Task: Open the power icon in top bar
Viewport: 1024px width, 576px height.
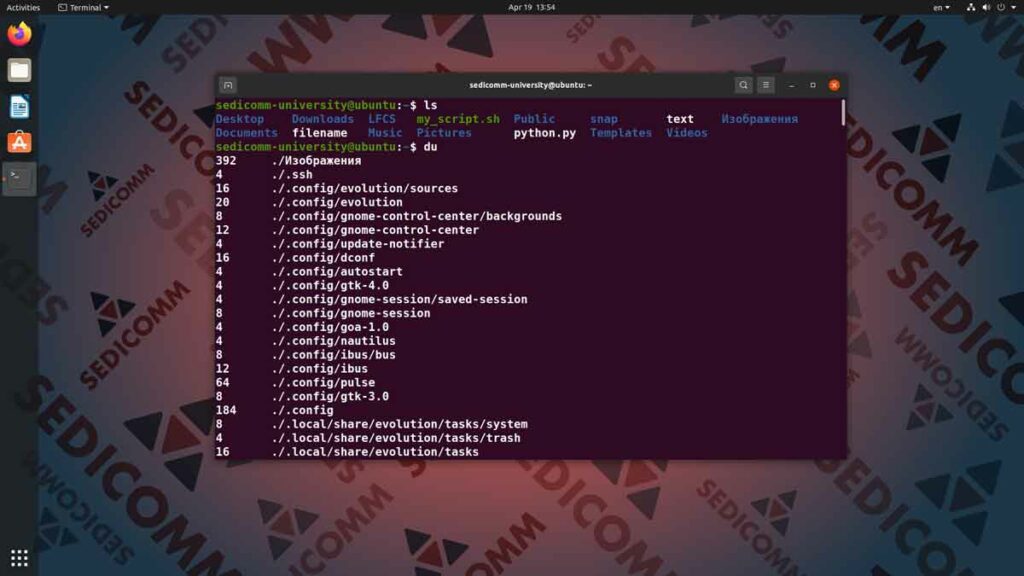Action: tap(1000, 7)
